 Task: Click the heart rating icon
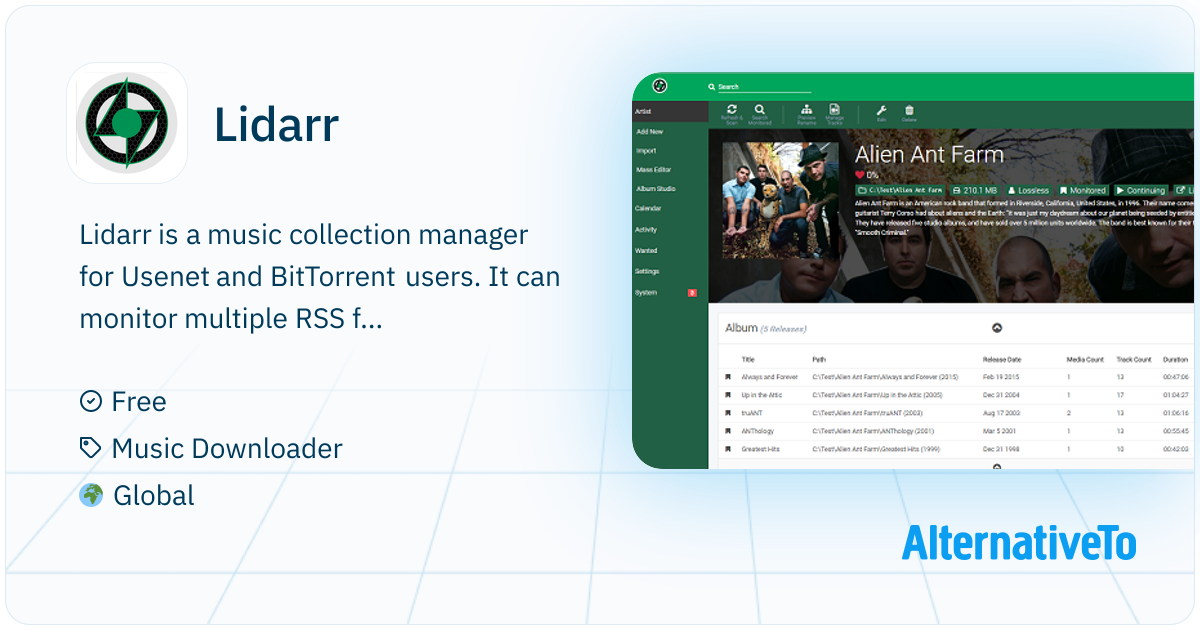pyautogui.click(x=859, y=175)
